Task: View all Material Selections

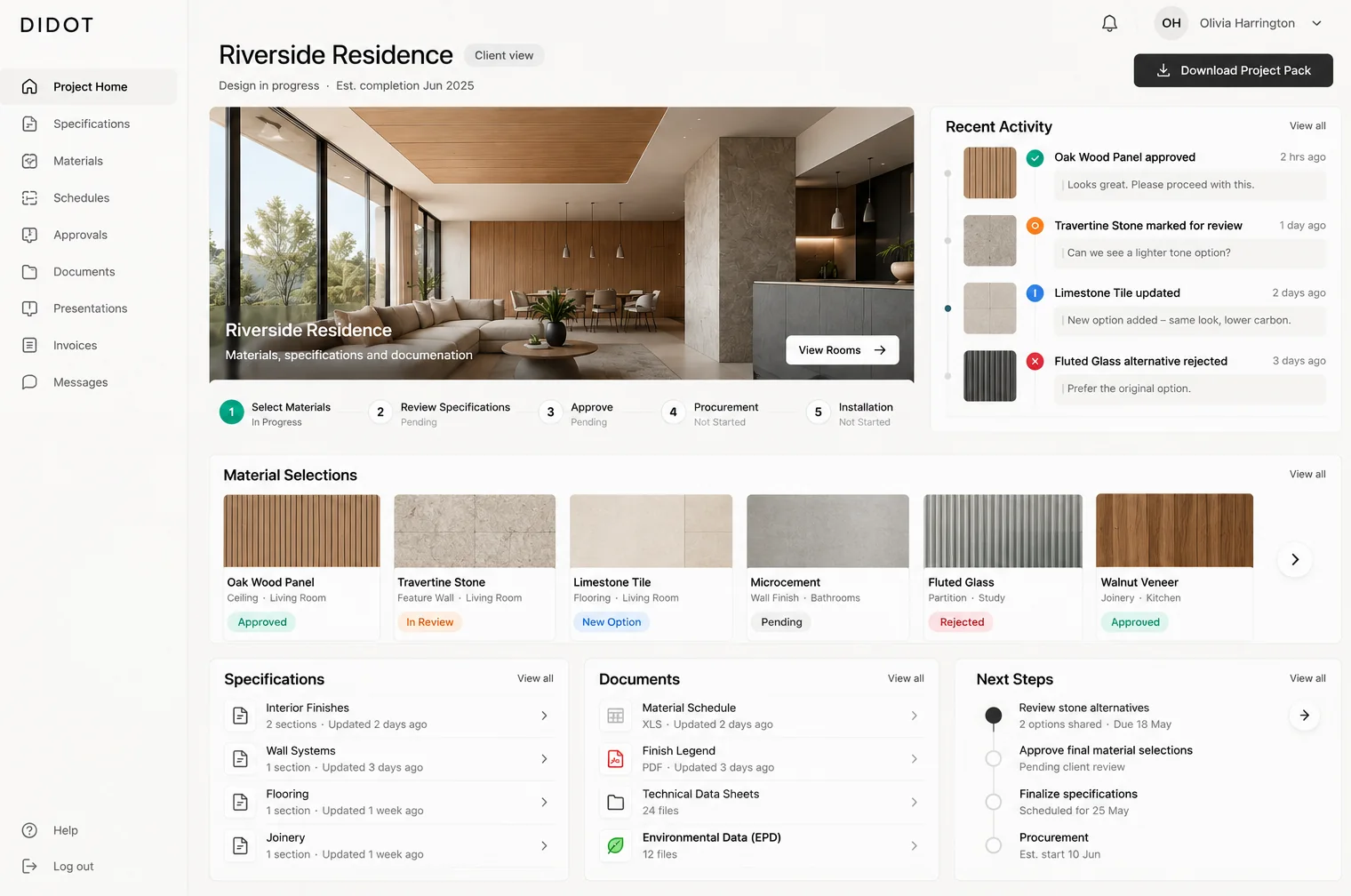Action: point(1307,475)
